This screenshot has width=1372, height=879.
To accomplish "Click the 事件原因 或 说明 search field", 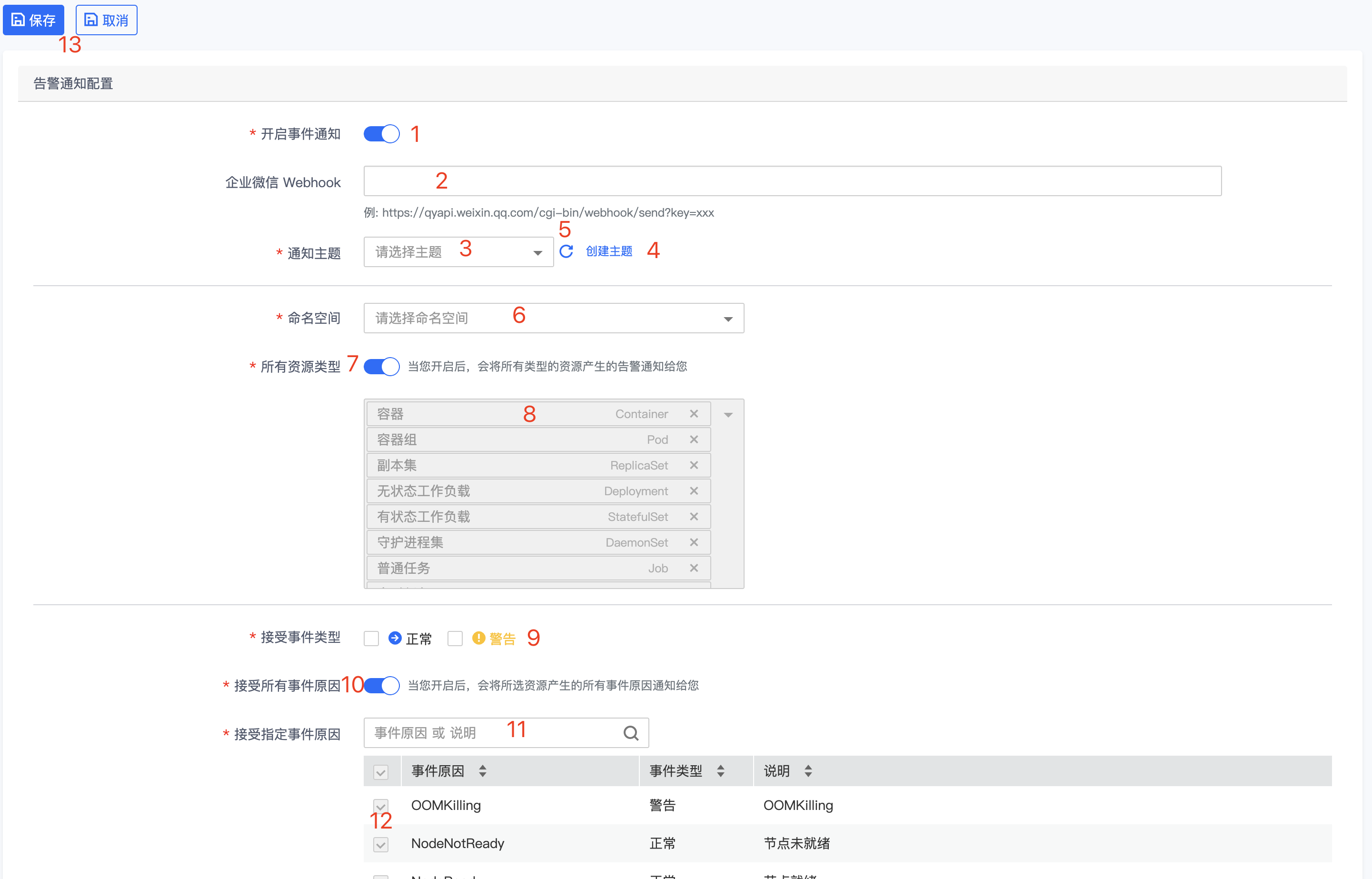I will 506,733.
